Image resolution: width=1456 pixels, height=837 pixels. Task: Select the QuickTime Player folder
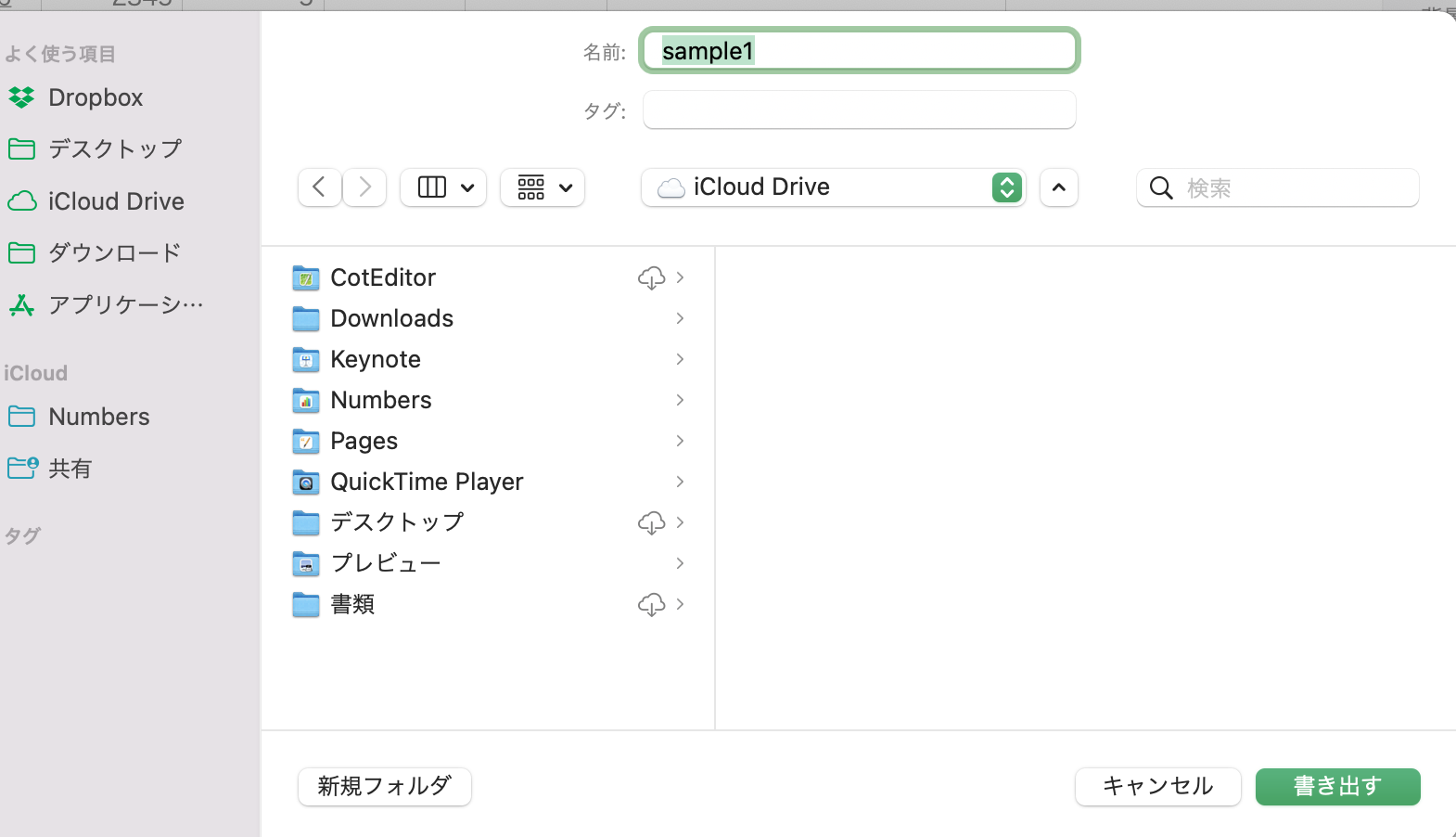click(426, 482)
